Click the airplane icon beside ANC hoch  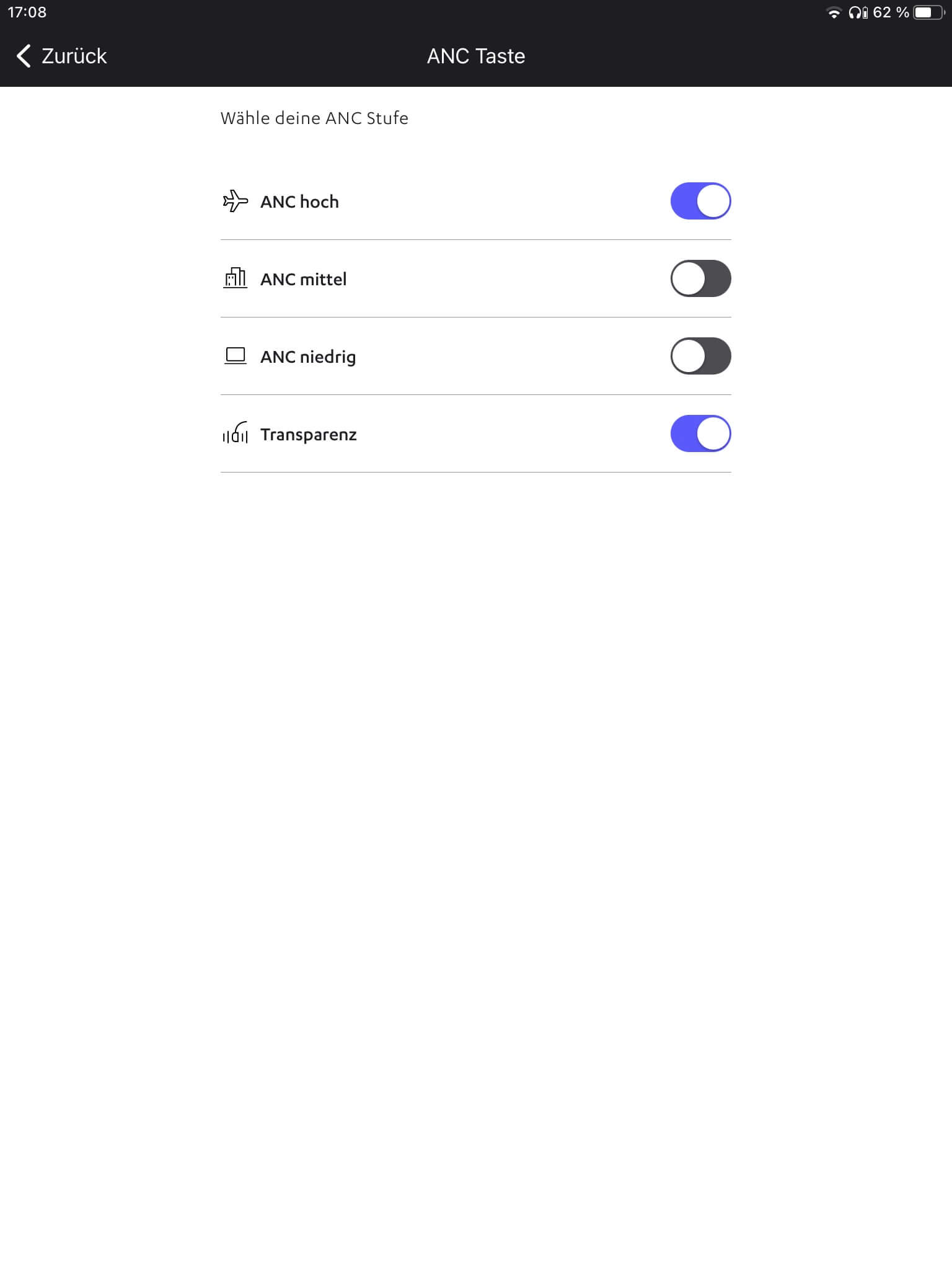[x=235, y=202]
